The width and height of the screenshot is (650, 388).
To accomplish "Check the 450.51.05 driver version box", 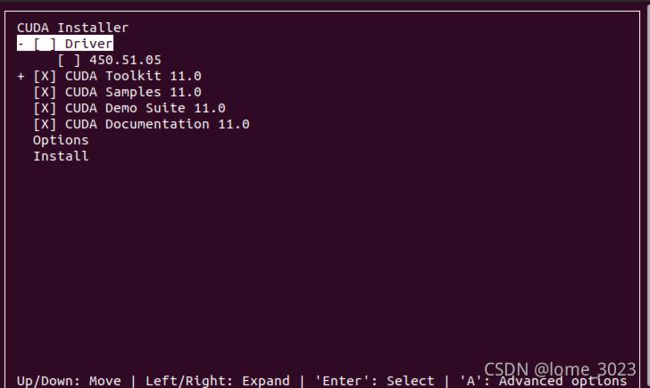I will (69, 60).
